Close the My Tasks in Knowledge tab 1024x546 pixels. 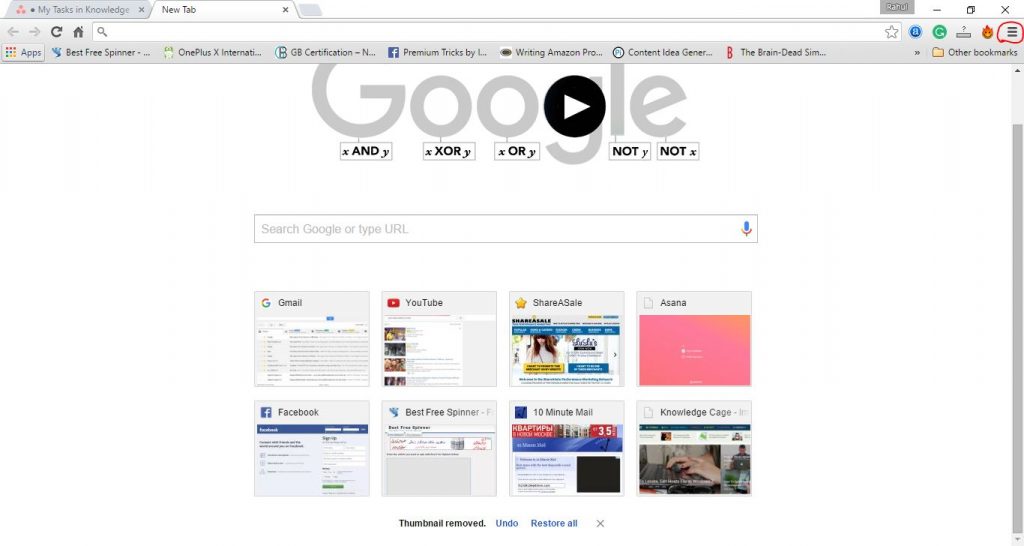coord(141,10)
